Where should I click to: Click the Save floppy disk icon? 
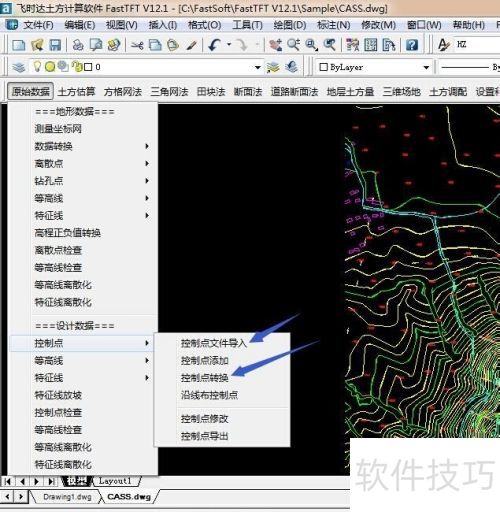coord(55,45)
